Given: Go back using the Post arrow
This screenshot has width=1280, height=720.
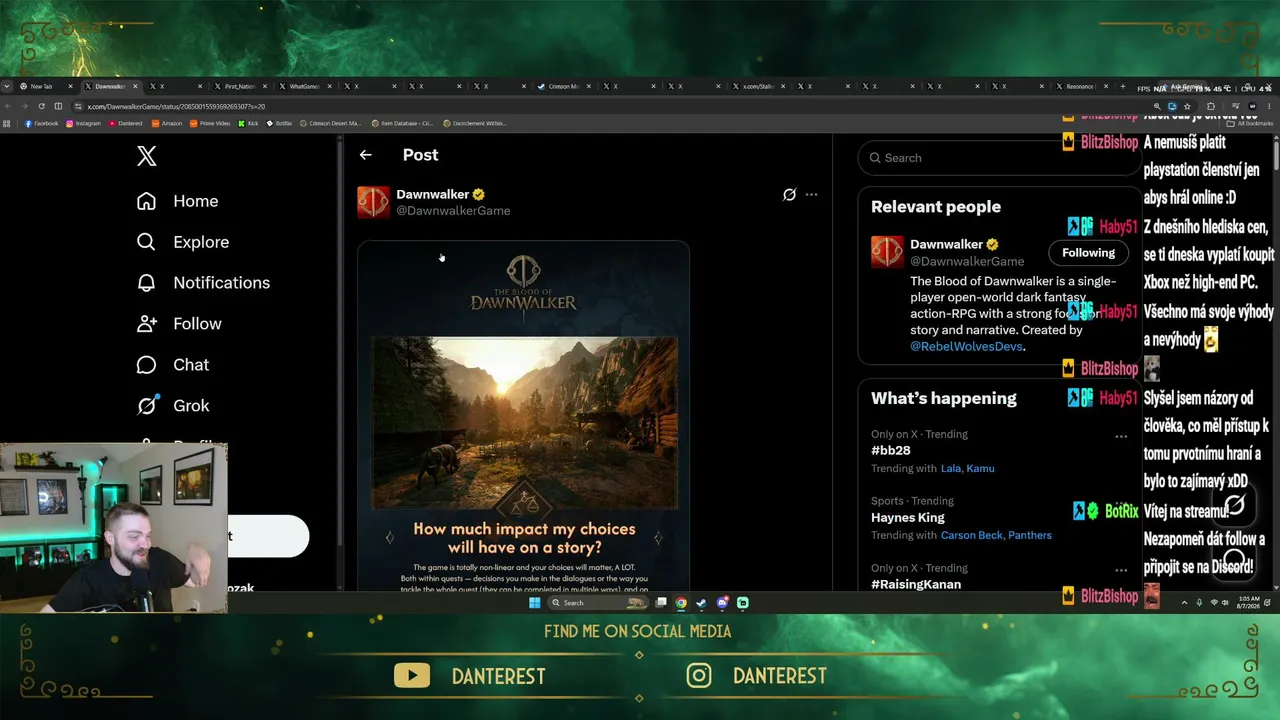Looking at the screenshot, I should click(365, 155).
